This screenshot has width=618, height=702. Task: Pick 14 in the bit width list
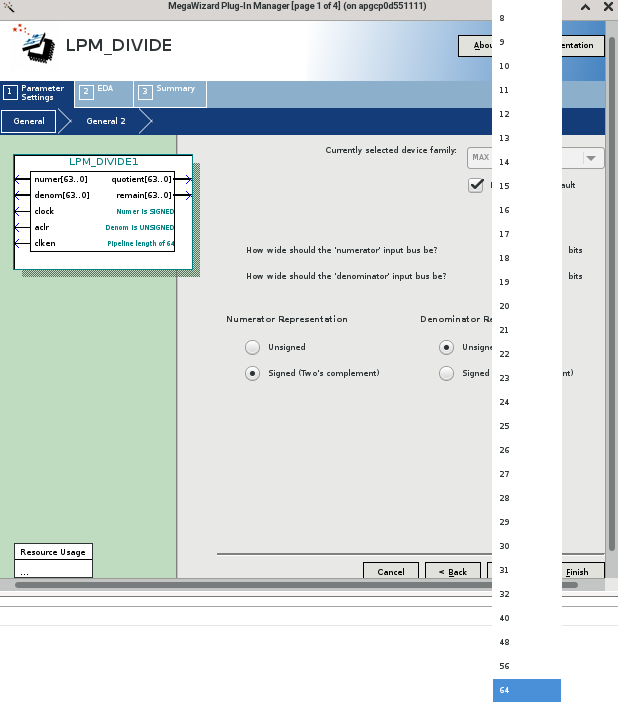click(527, 162)
